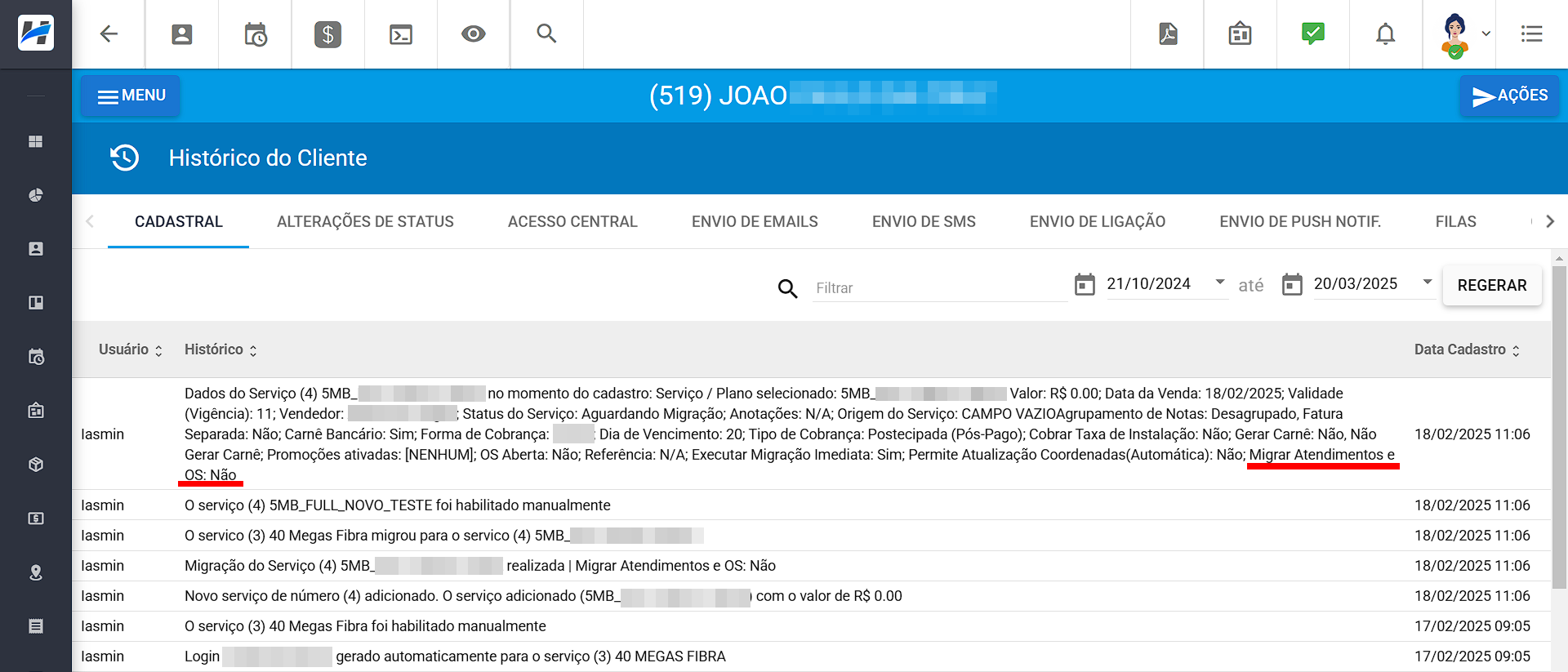Open the MENU button
Viewport: 1568px width, 672px height.
click(131, 96)
